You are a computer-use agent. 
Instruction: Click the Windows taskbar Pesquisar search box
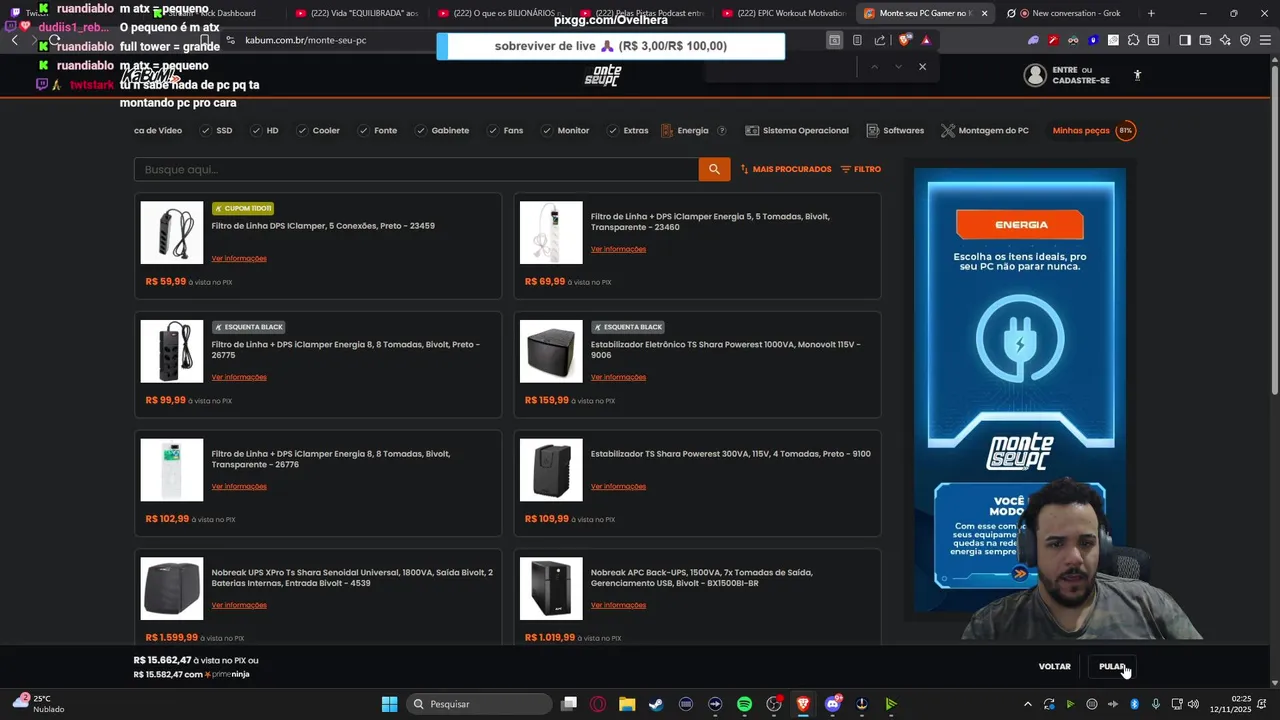pyautogui.click(x=480, y=704)
